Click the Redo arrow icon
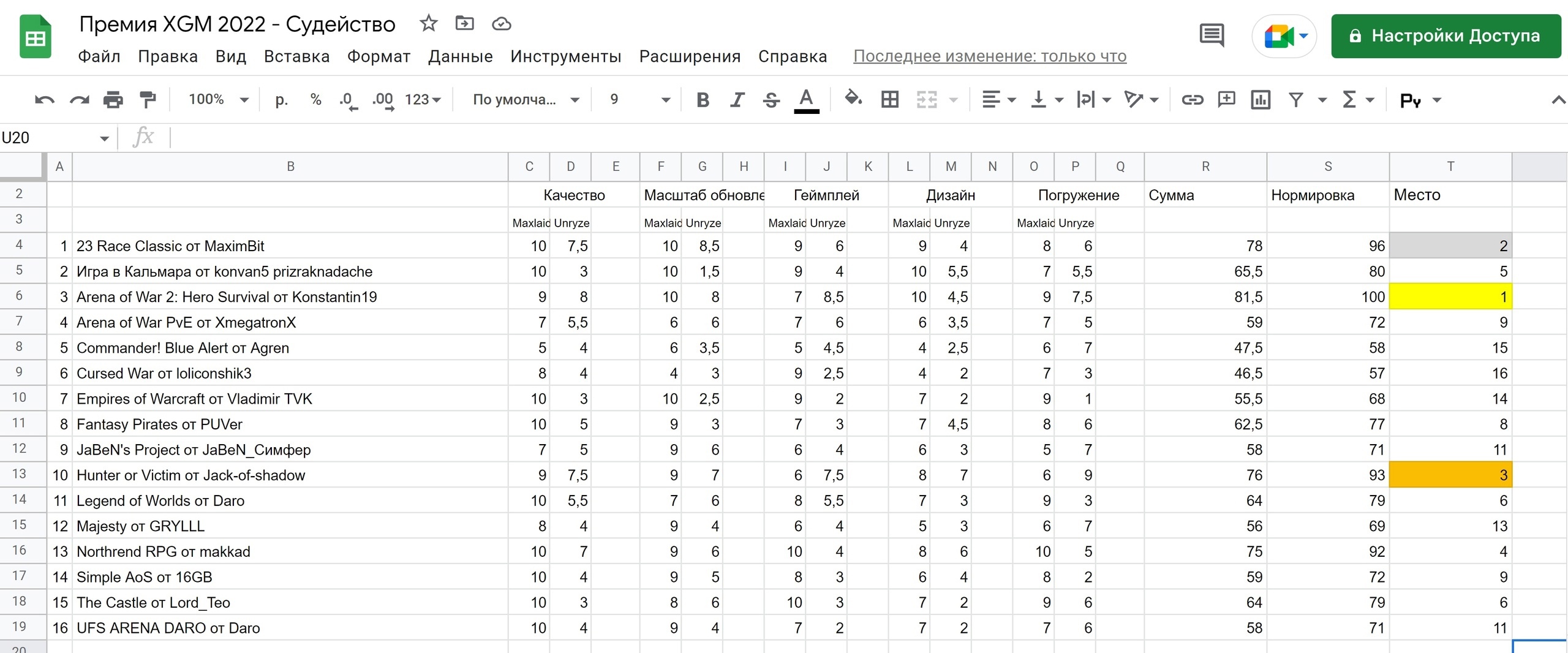 pos(79,100)
